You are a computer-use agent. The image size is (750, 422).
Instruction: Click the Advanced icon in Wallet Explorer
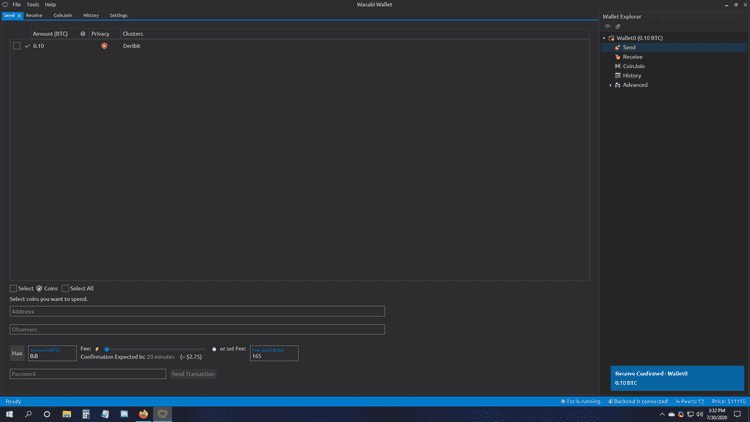[618, 85]
